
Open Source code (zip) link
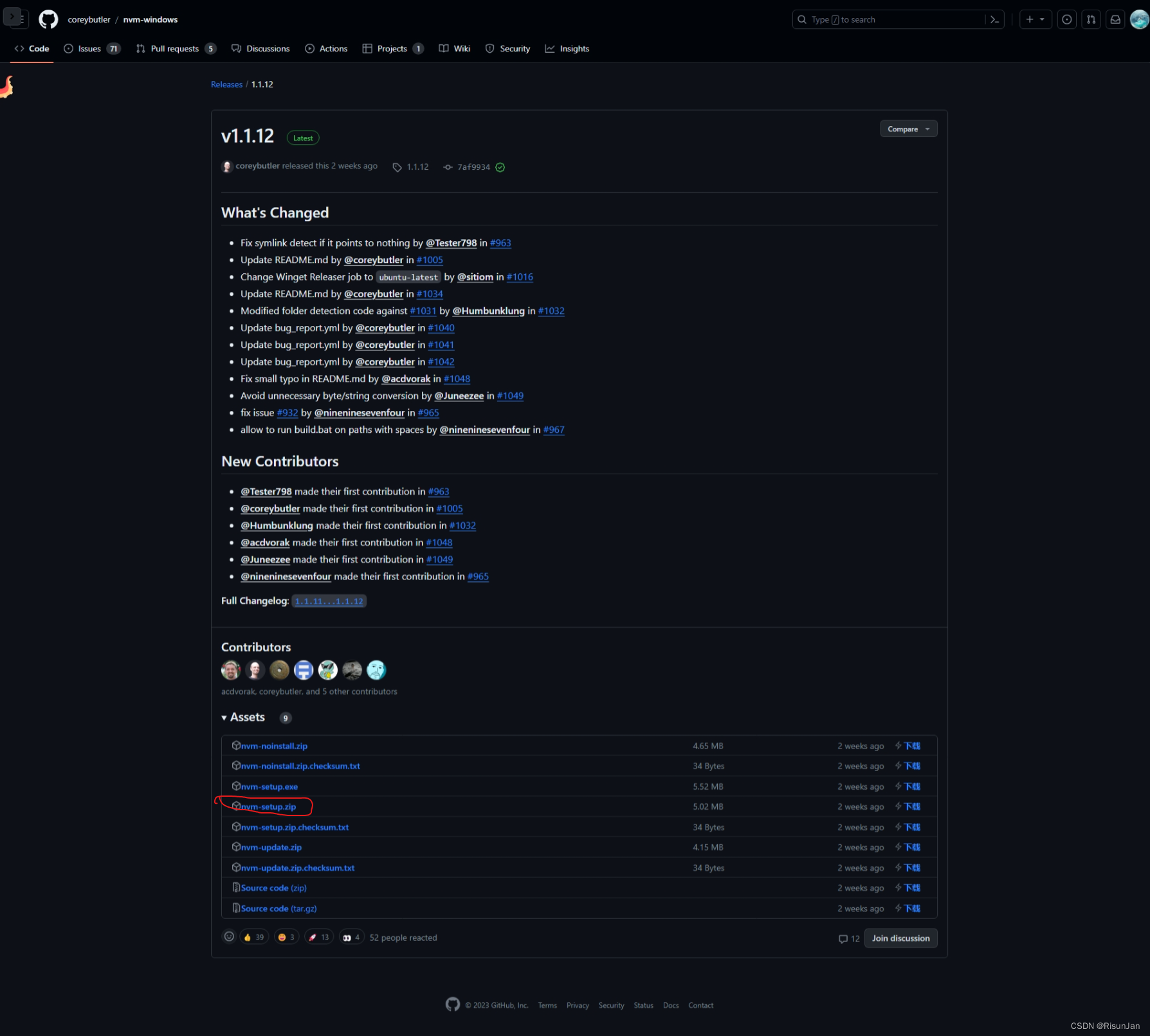tap(273, 888)
